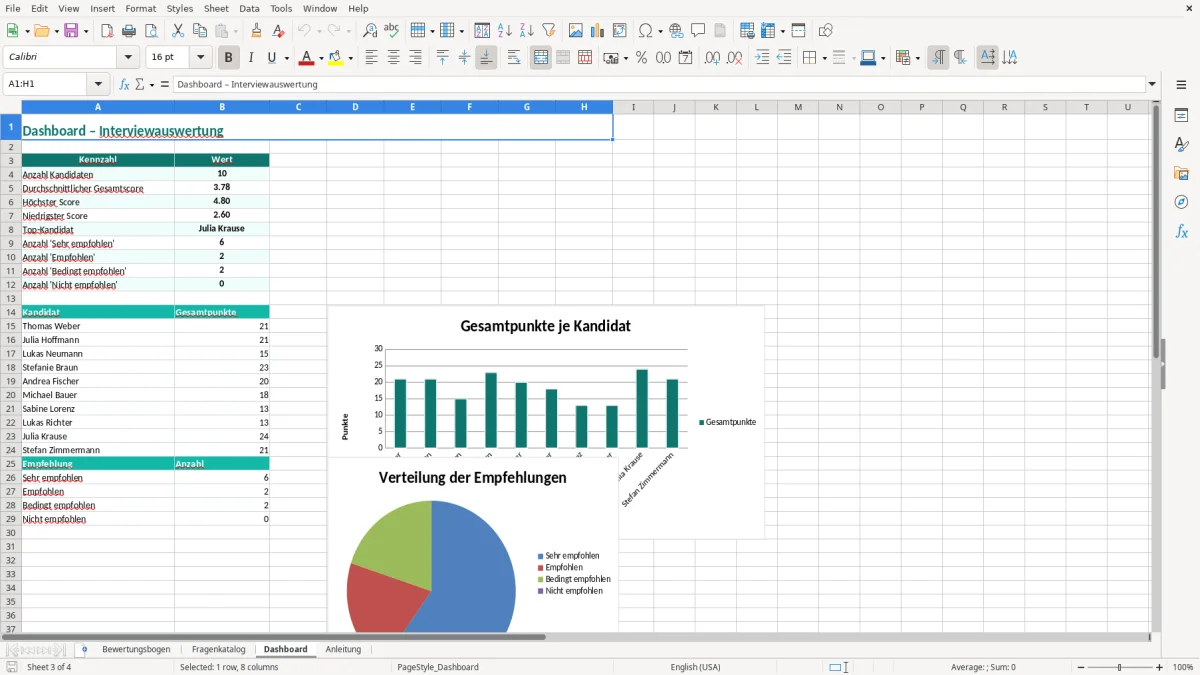
Task: Toggle Bold formatting button
Action: [x=229, y=58]
